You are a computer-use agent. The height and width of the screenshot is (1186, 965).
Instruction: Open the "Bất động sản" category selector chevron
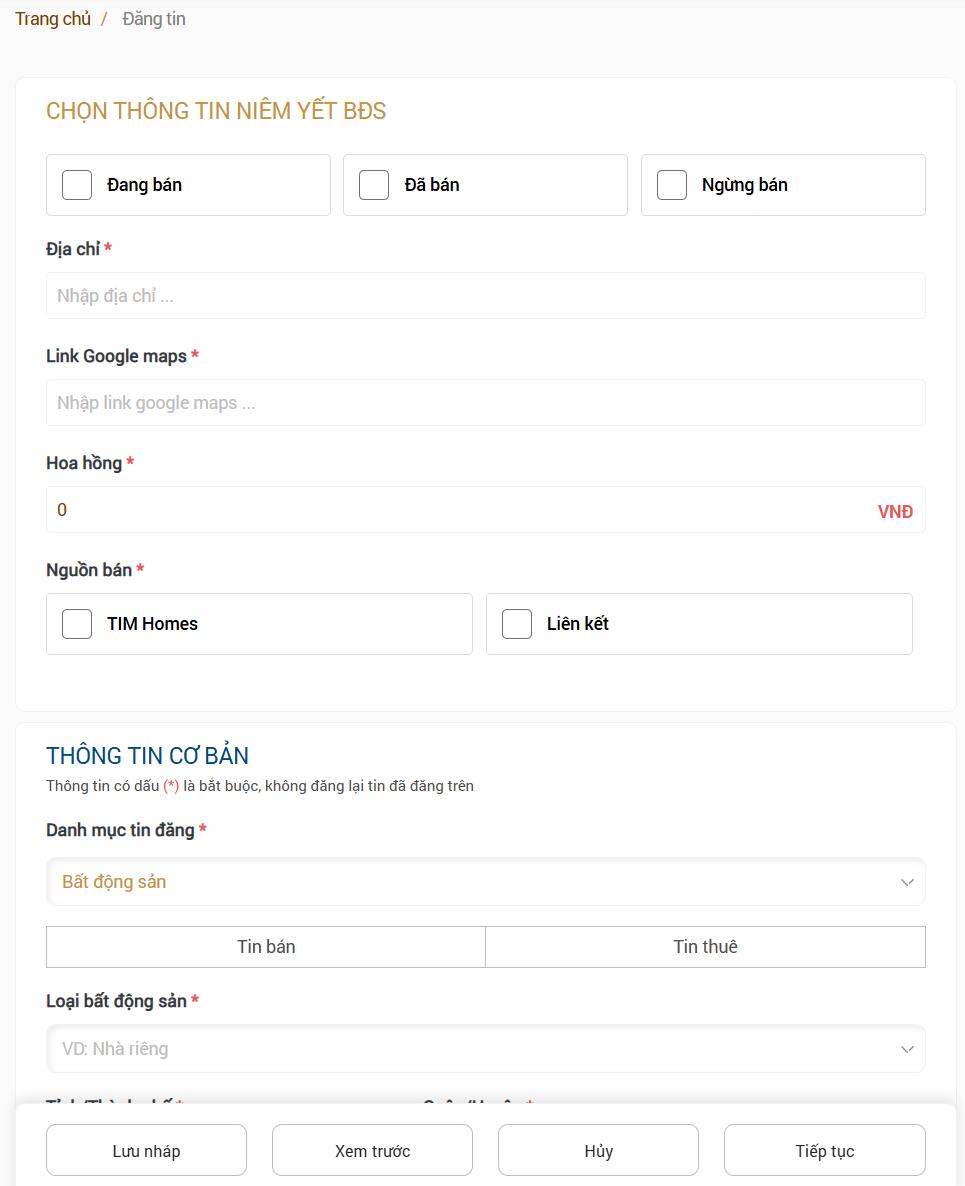(x=907, y=881)
